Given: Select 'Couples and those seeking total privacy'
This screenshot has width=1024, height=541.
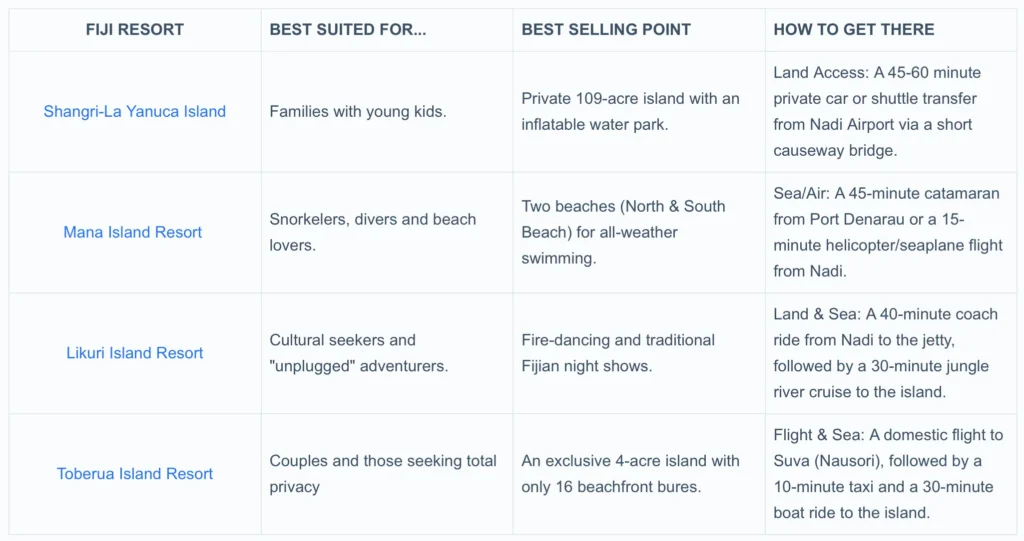Looking at the screenshot, I should 382,474.
